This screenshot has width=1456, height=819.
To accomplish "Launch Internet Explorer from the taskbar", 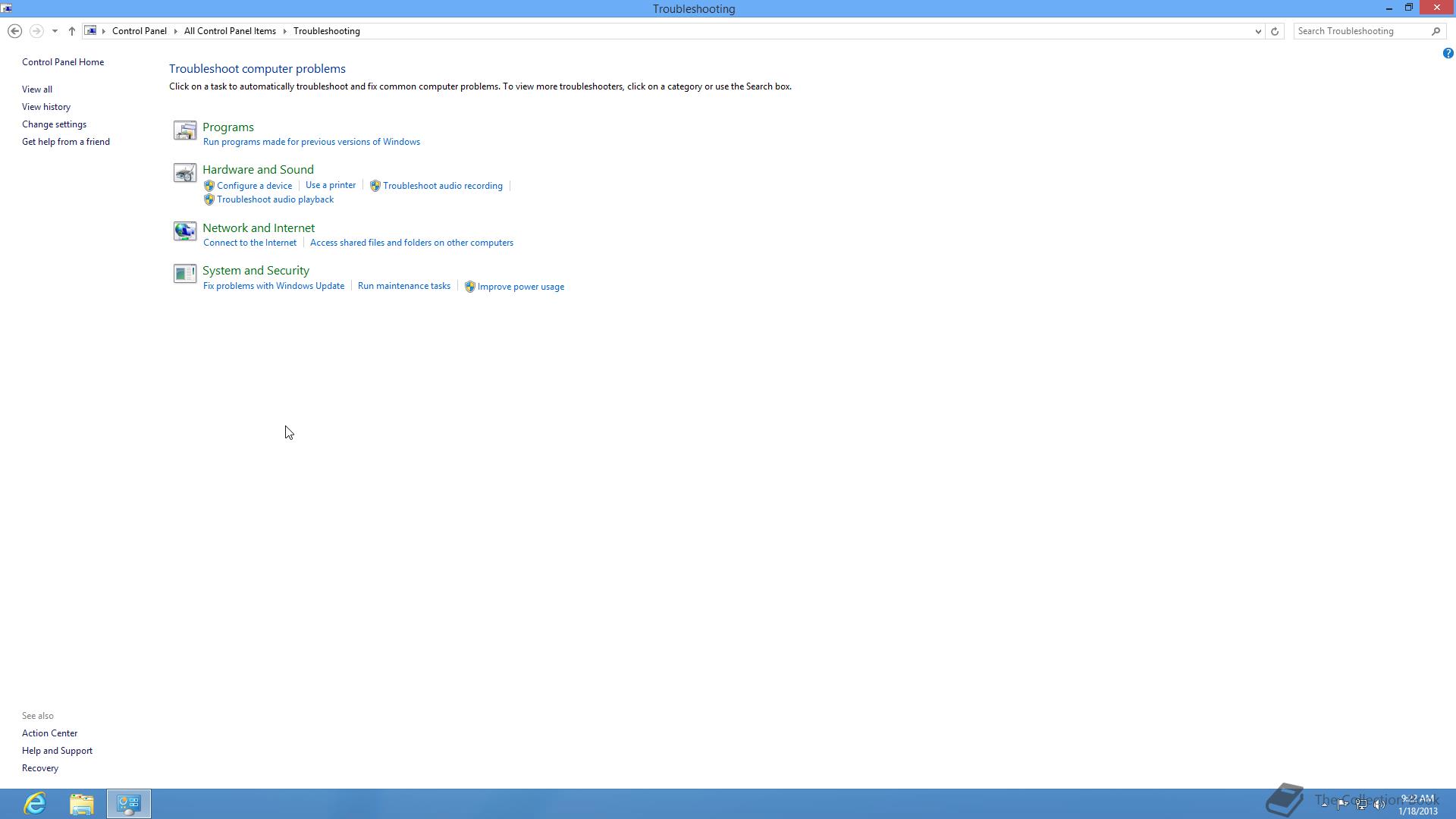I will (x=35, y=804).
